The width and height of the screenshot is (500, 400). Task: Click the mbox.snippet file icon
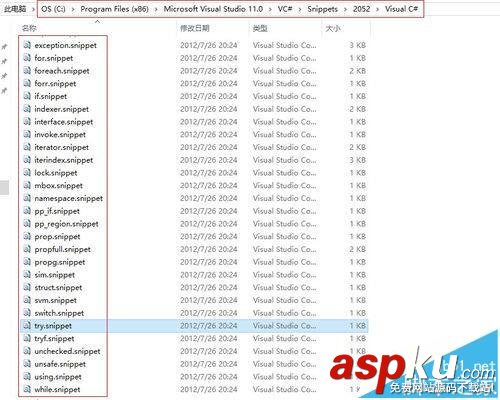(x=27, y=185)
